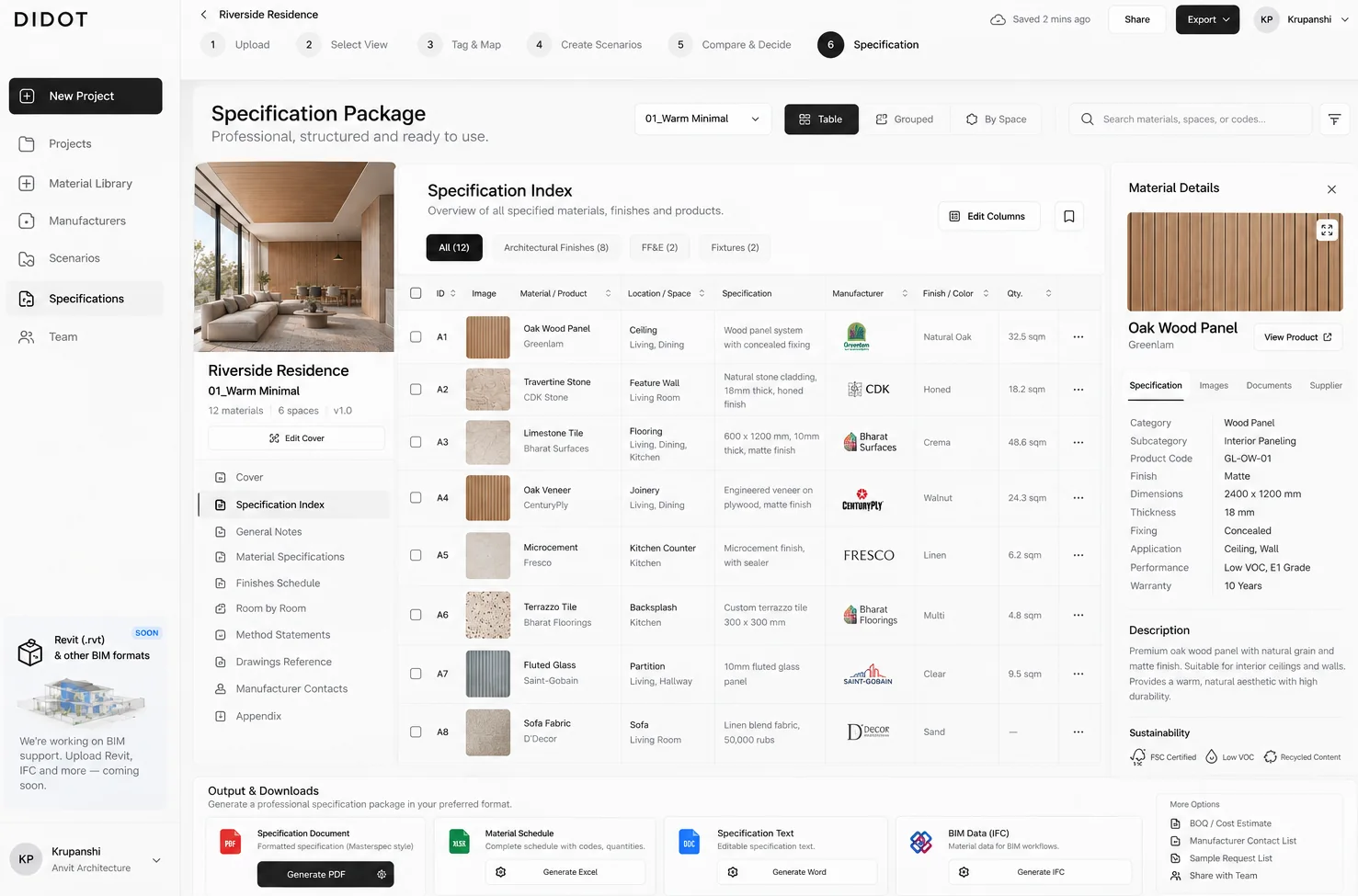1358x896 pixels.
Task: Click the back arrow next to Riverside Residence
Action: point(203,15)
